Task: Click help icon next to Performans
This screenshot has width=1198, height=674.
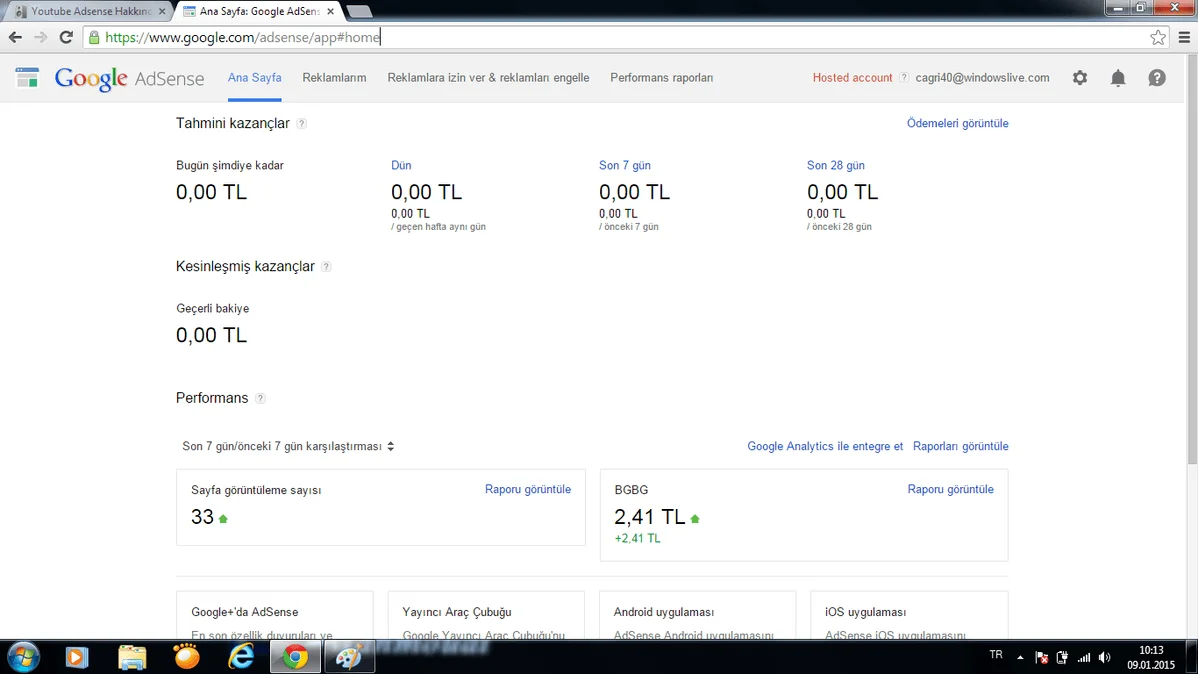Action: pos(260,398)
